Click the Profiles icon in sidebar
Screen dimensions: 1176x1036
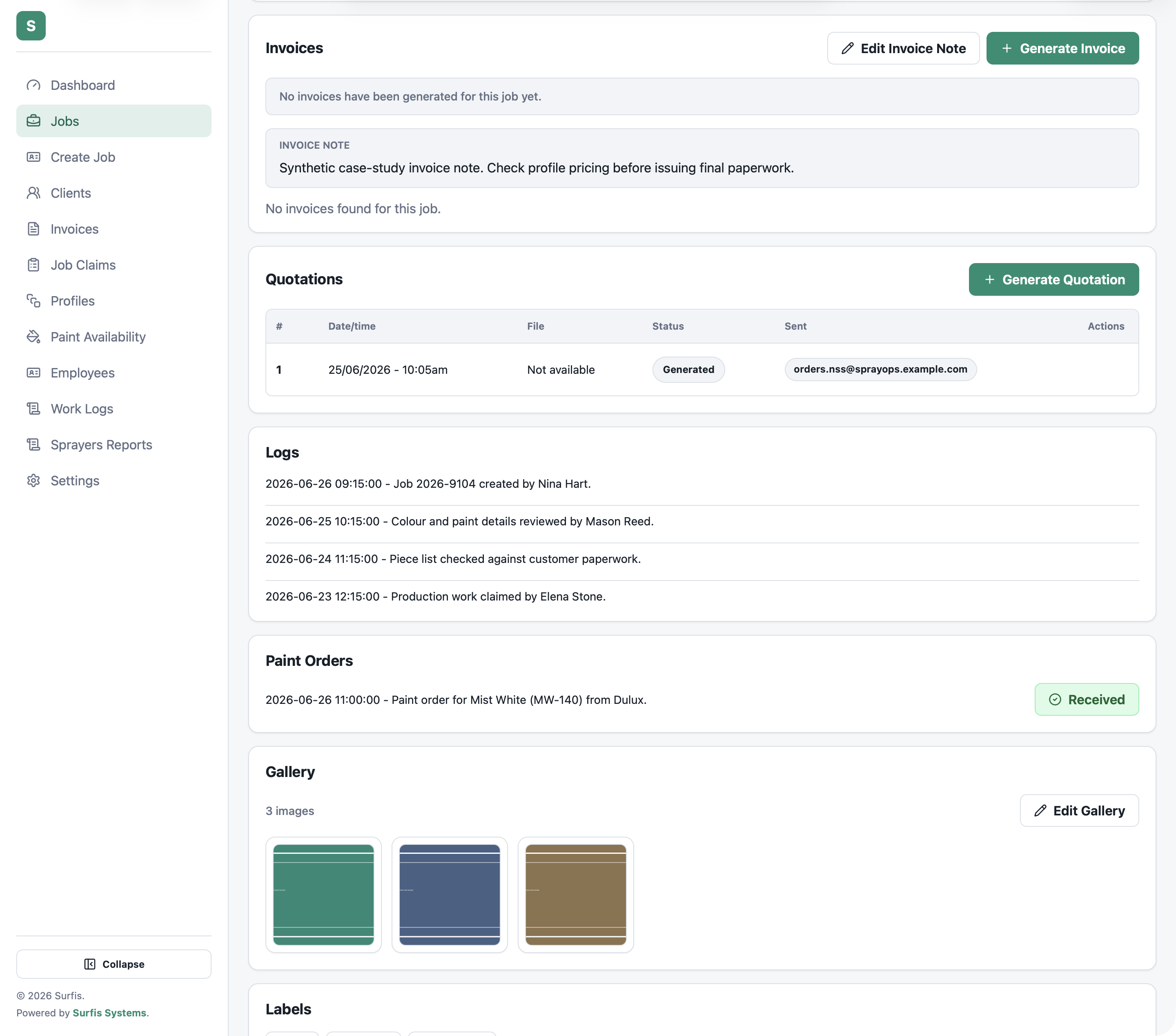point(33,301)
